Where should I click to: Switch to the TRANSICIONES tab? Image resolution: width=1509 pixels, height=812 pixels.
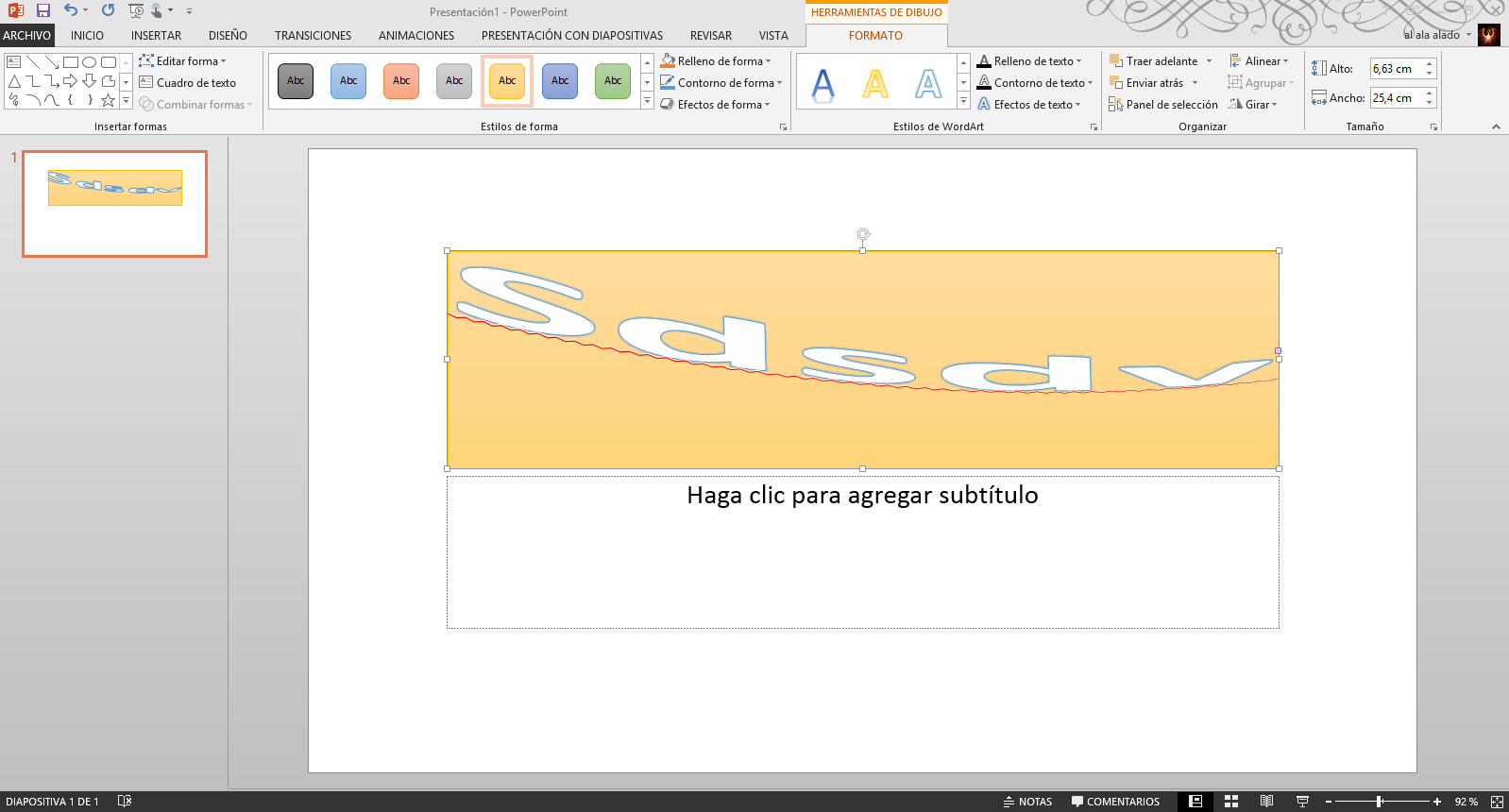(313, 36)
